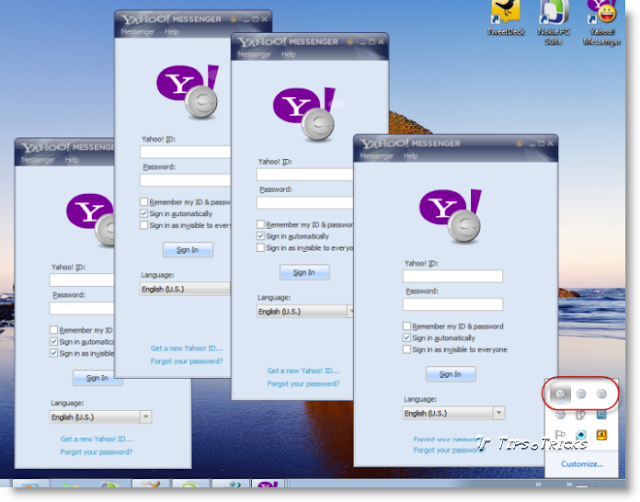The image size is (640, 502).
Task: Launch the Yahoo! Messenger desktop shortcut
Action: click(x=602, y=21)
